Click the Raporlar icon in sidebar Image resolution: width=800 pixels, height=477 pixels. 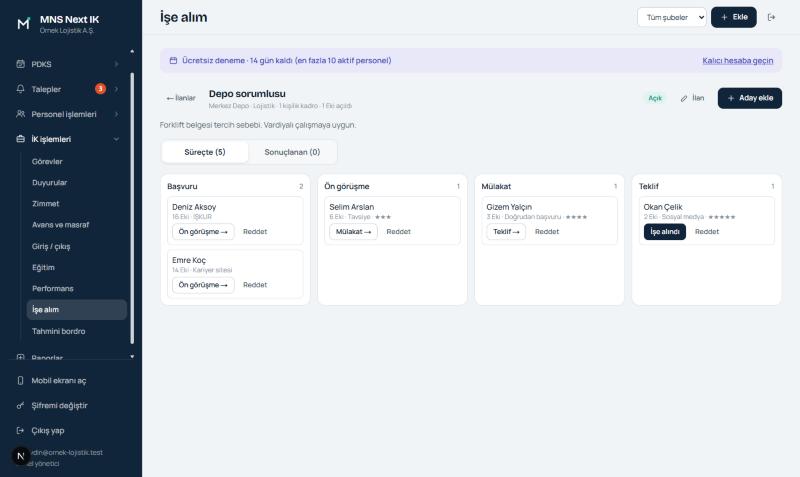click(20, 357)
